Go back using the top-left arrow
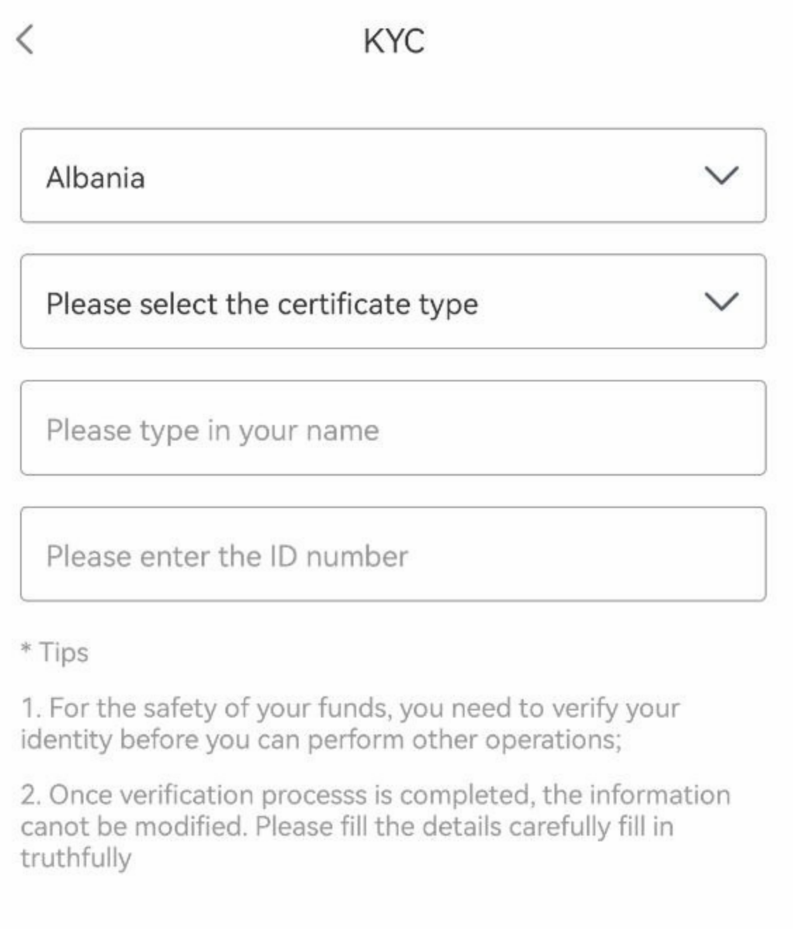 point(25,40)
